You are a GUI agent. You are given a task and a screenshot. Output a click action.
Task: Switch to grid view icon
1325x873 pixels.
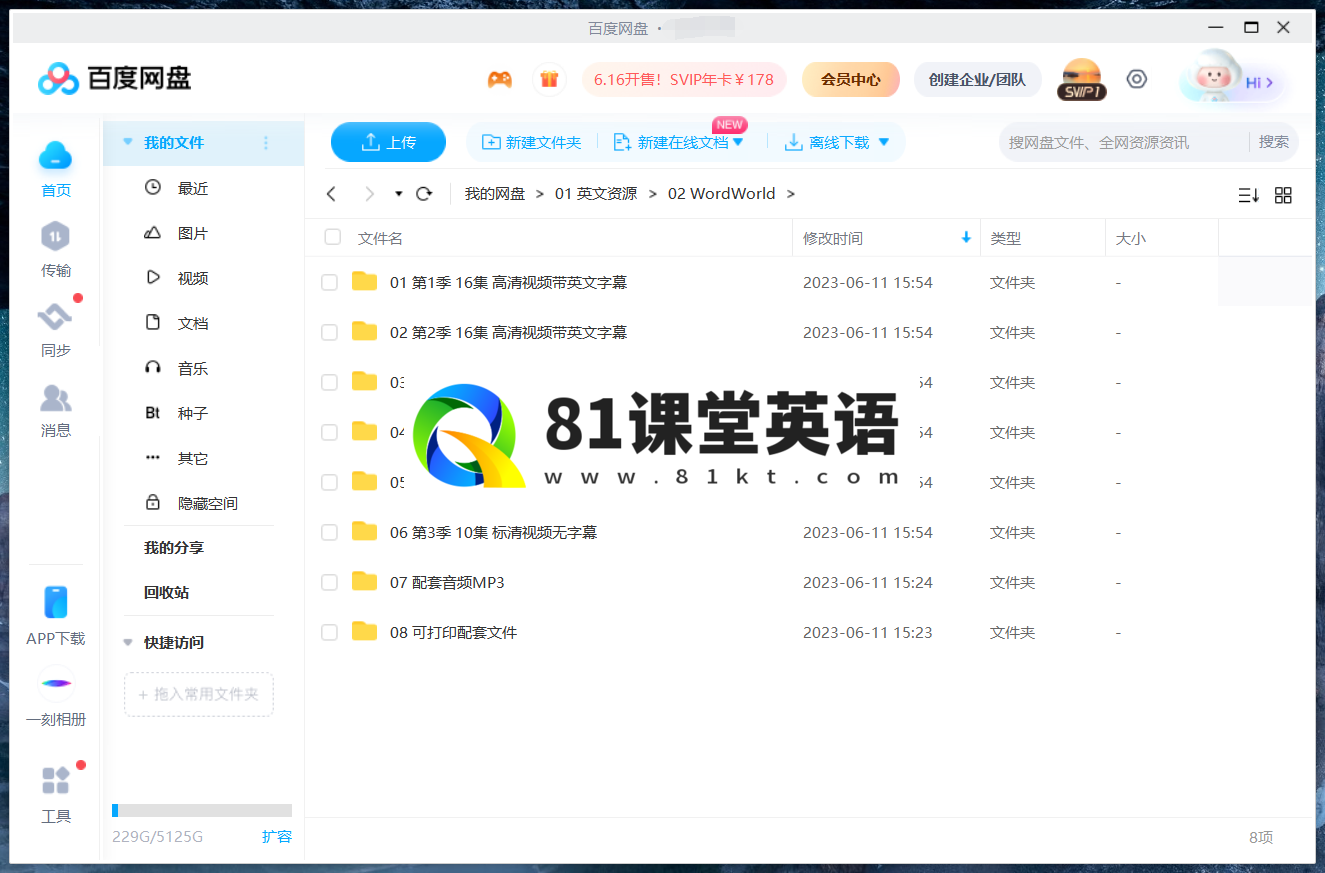coord(1283,195)
